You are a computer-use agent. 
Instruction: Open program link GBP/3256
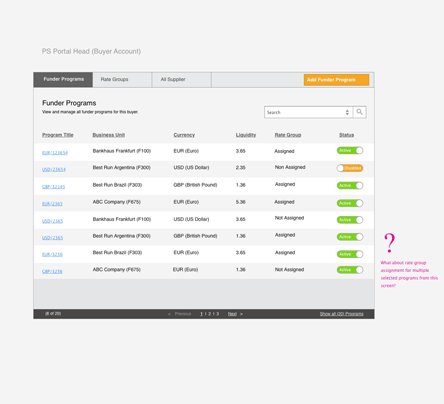point(52,271)
